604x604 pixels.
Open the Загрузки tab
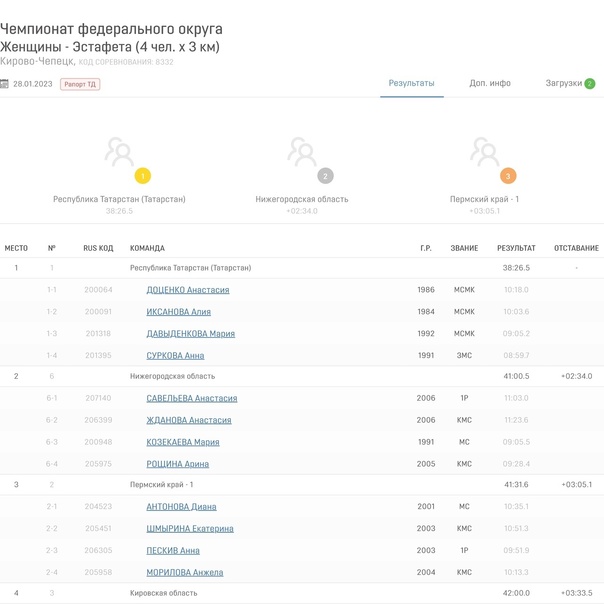563,83
